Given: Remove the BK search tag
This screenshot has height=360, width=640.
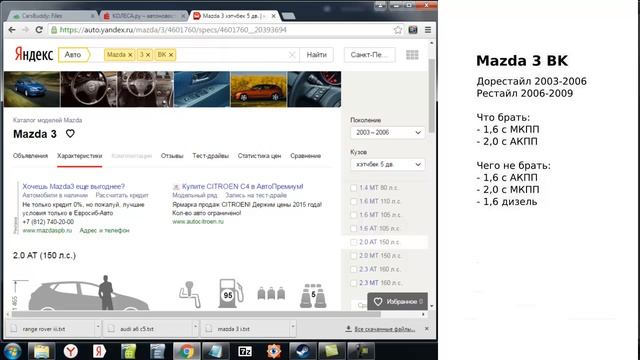Looking at the screenshot, I should (x=171, y=55).
